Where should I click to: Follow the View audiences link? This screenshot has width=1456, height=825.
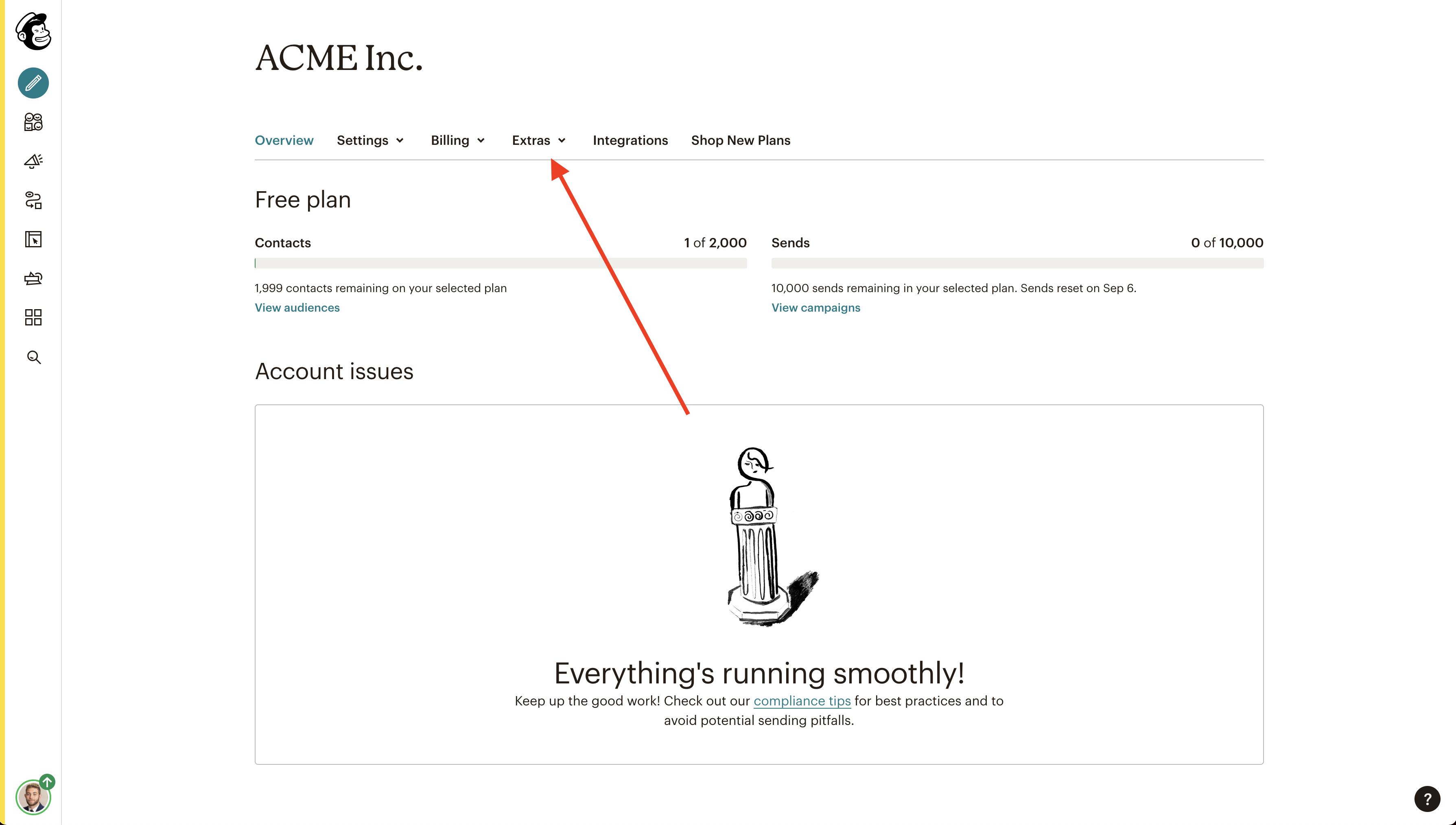[297, 308]
